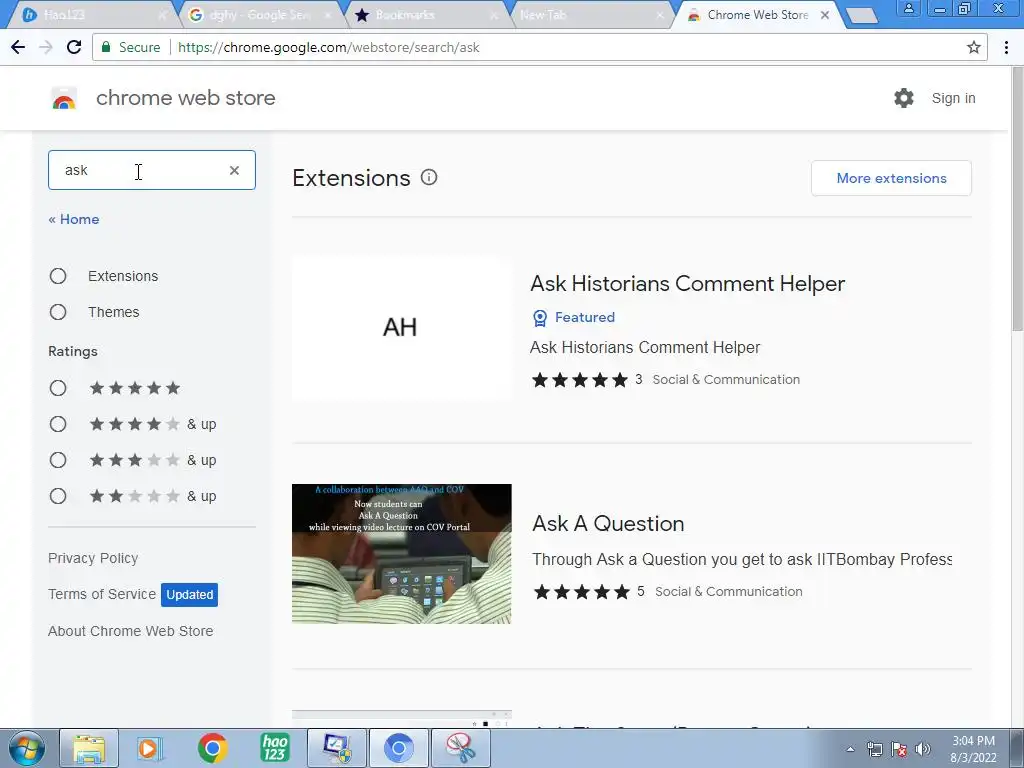Open File Explorer from the taskbar
This screenshot has height=768, width=1024.
(x=89, y=748)
